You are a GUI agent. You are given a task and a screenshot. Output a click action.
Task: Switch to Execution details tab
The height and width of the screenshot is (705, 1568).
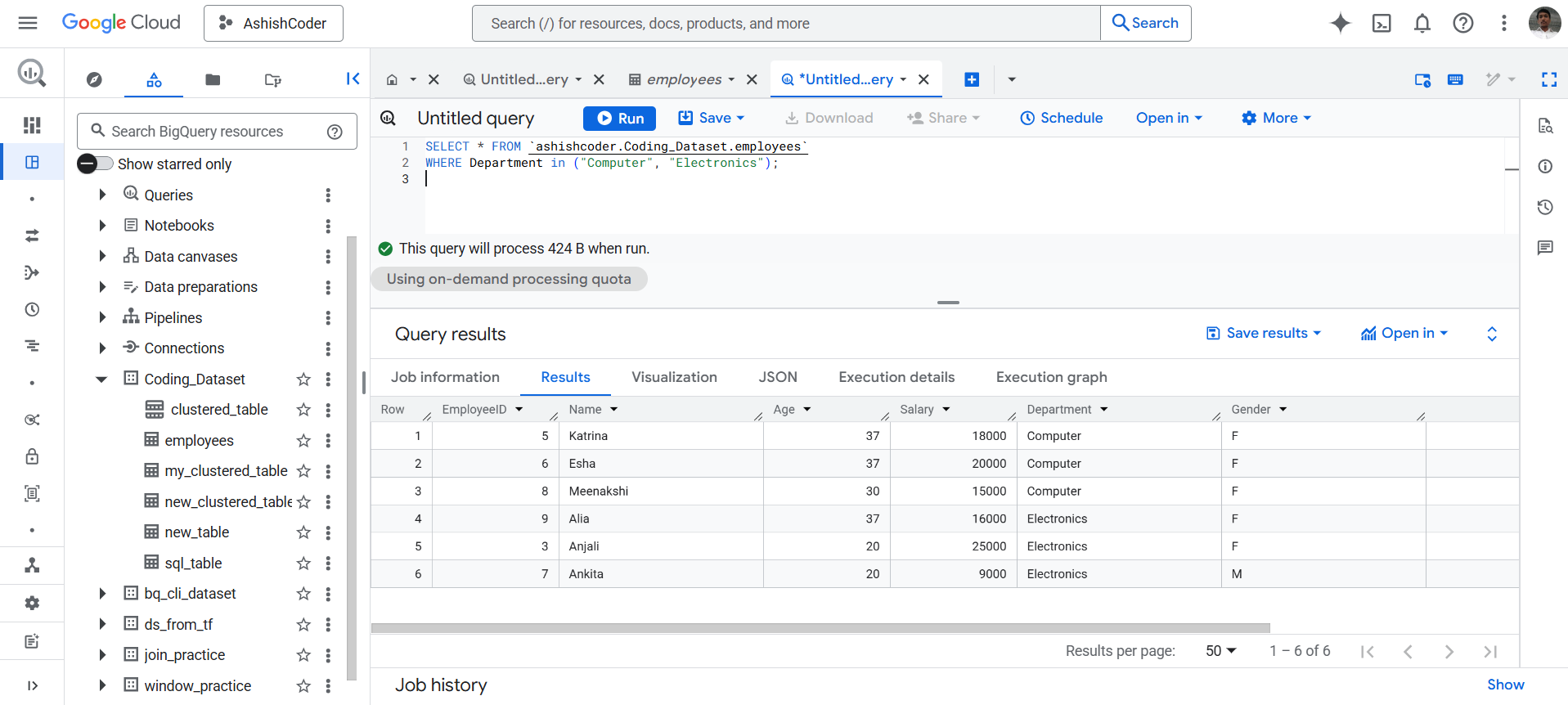(x=896, y=377)
